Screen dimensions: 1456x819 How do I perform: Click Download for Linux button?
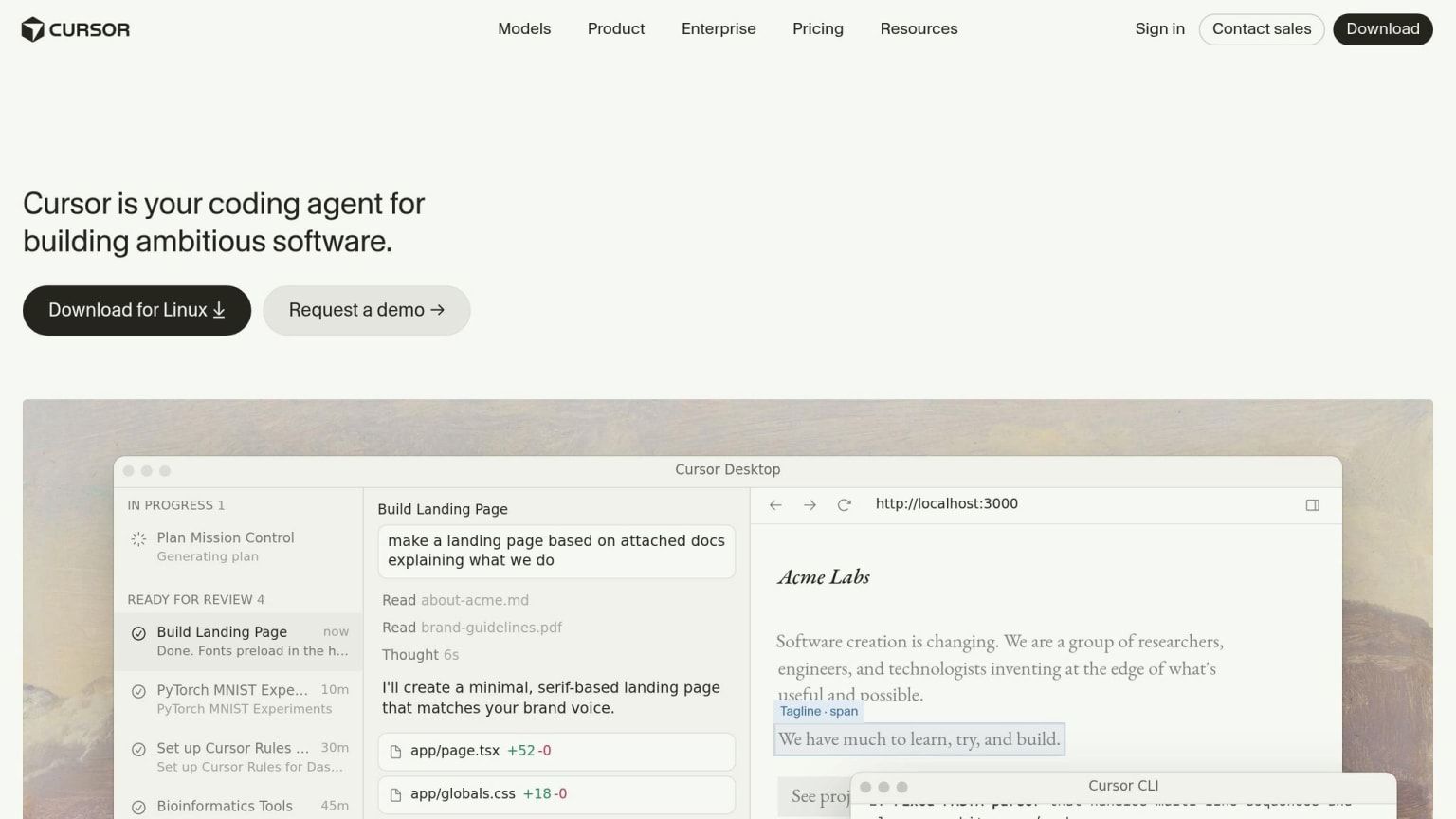click(136, 310)
